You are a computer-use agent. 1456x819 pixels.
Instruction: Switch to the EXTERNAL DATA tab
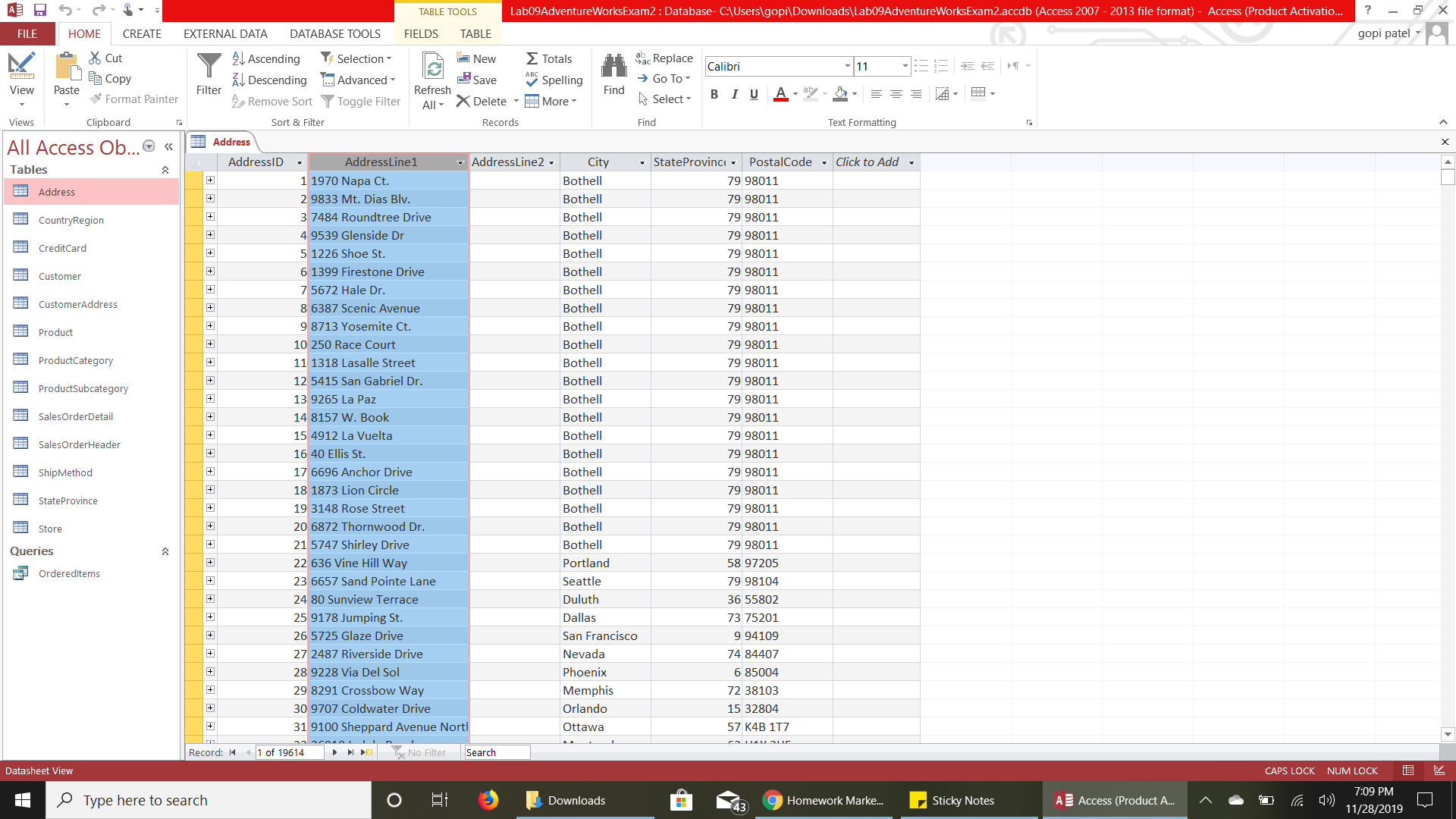point(225,33)
